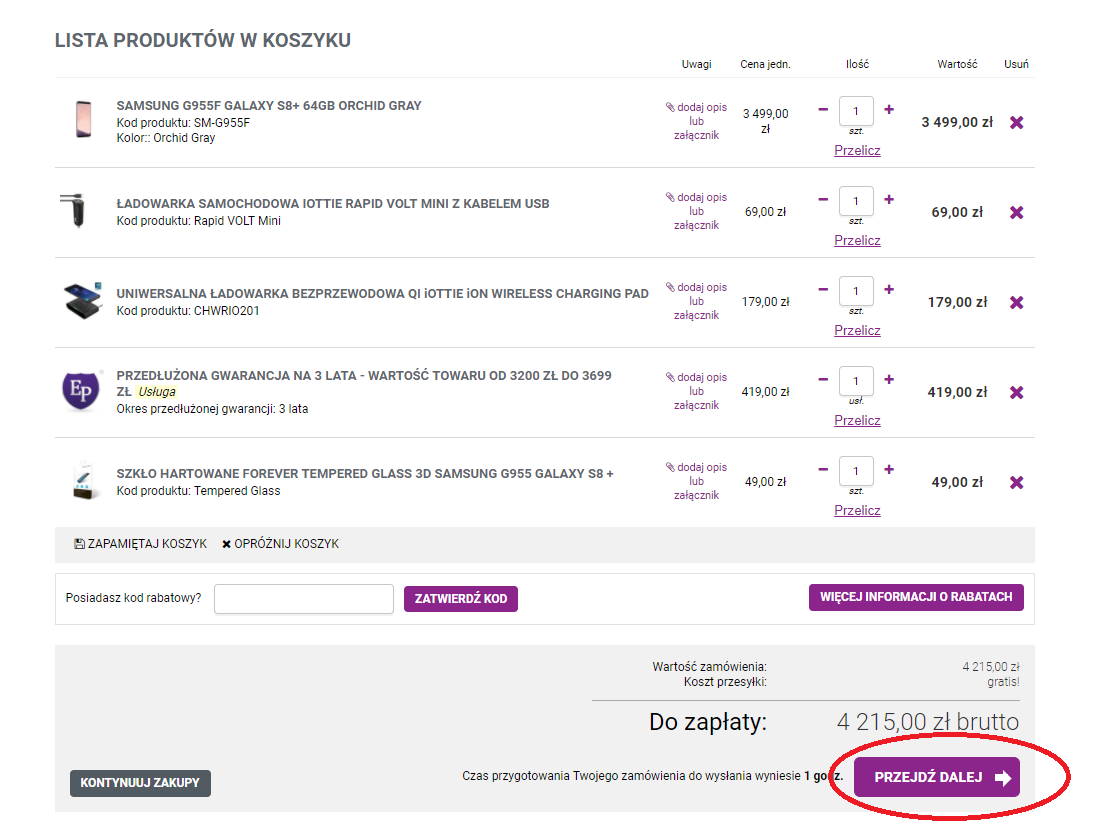The image size is (1105, 825).
Task: Decrease quantity of extended warranty service
Action: pyautogui.click(x=823, y=380)
